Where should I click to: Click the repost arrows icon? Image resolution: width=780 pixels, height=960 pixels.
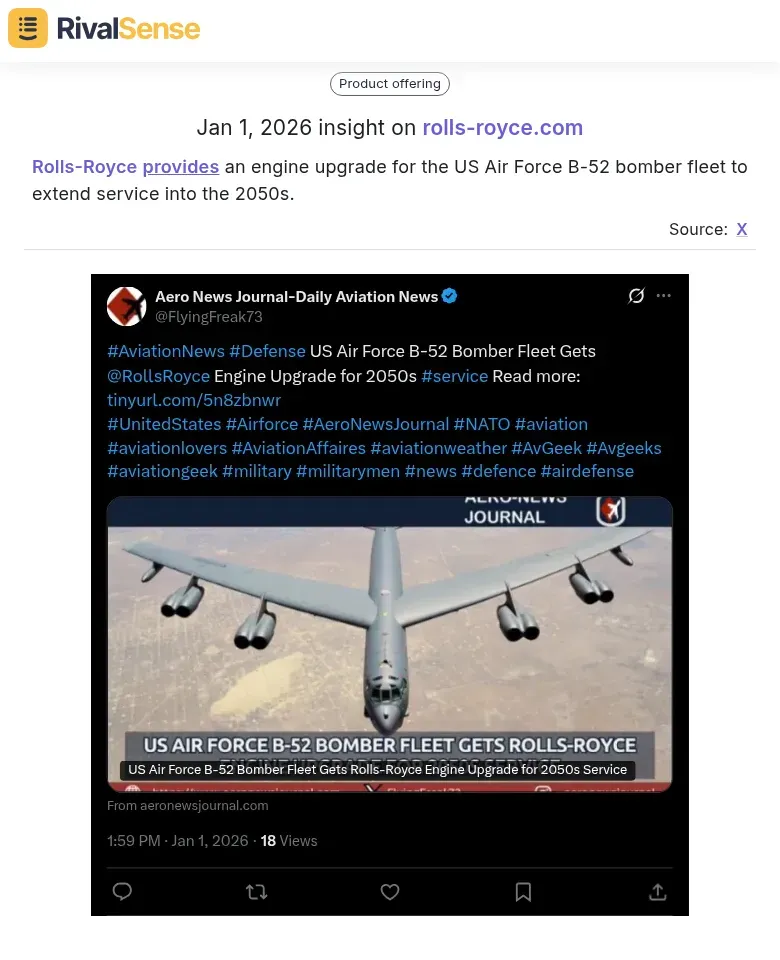257,891
